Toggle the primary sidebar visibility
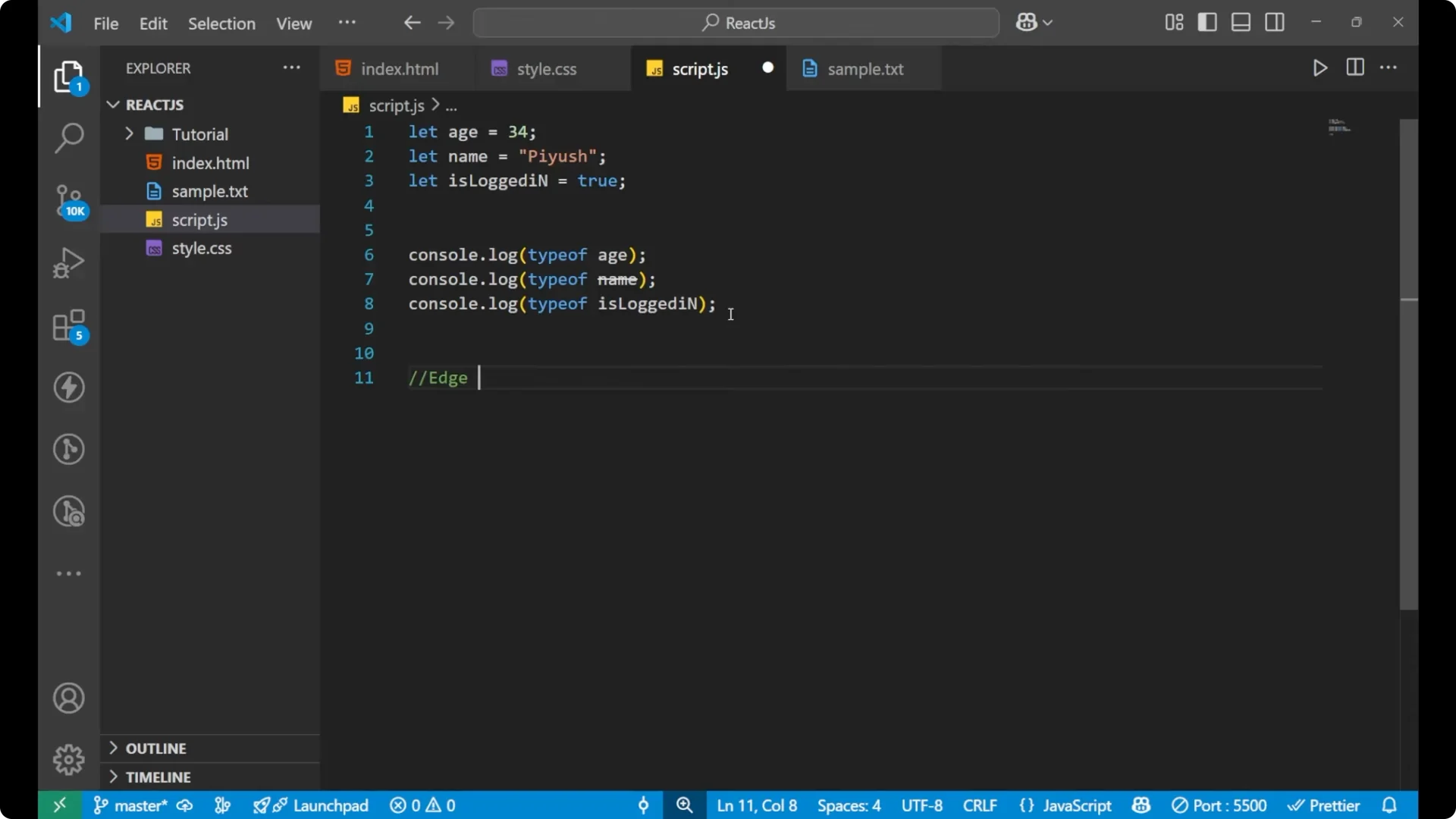 1208,22
